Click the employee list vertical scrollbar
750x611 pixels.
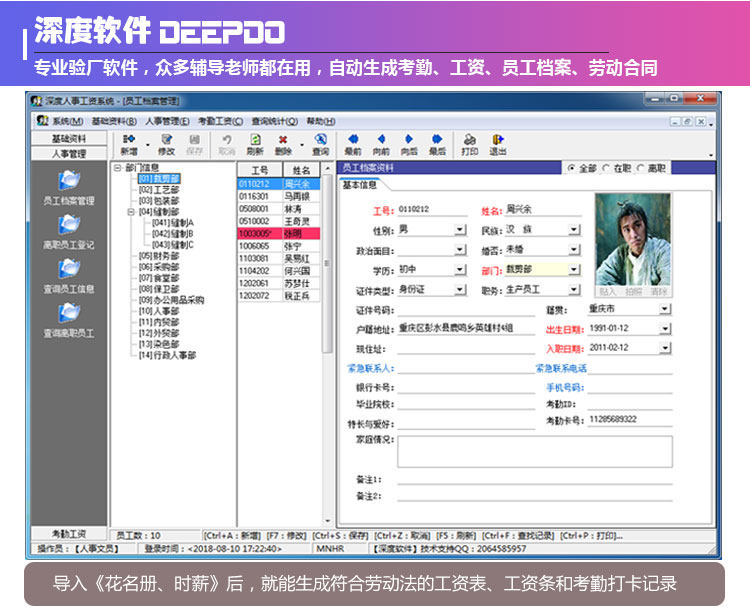(328, 263)
